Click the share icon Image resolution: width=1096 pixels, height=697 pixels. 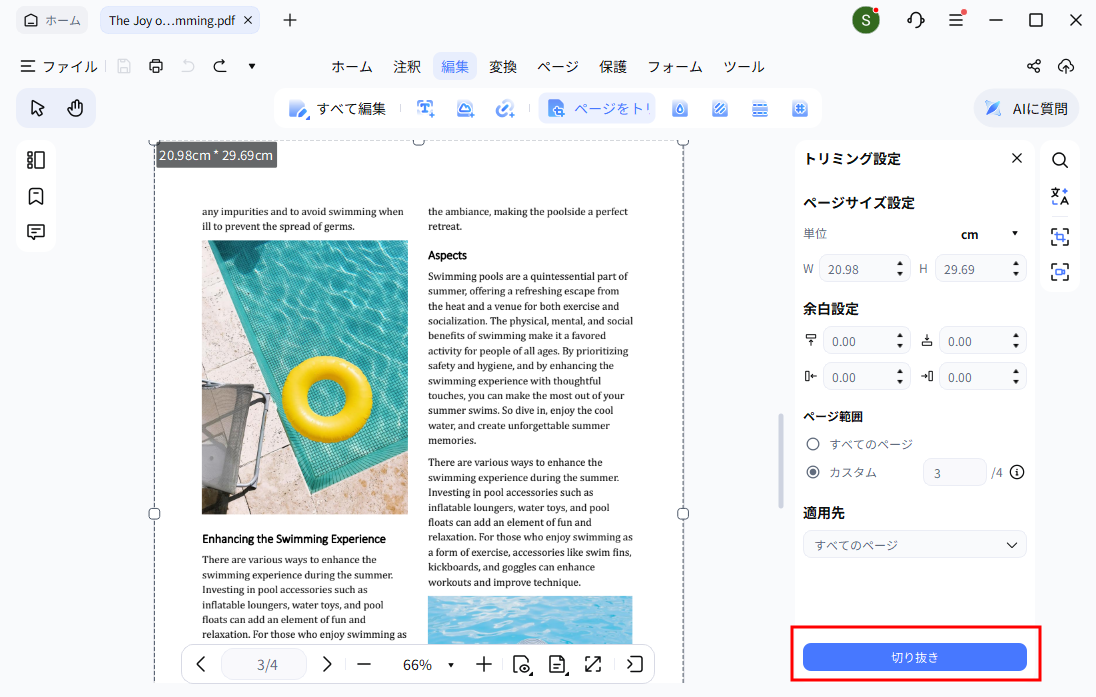tap(1034, 66)
